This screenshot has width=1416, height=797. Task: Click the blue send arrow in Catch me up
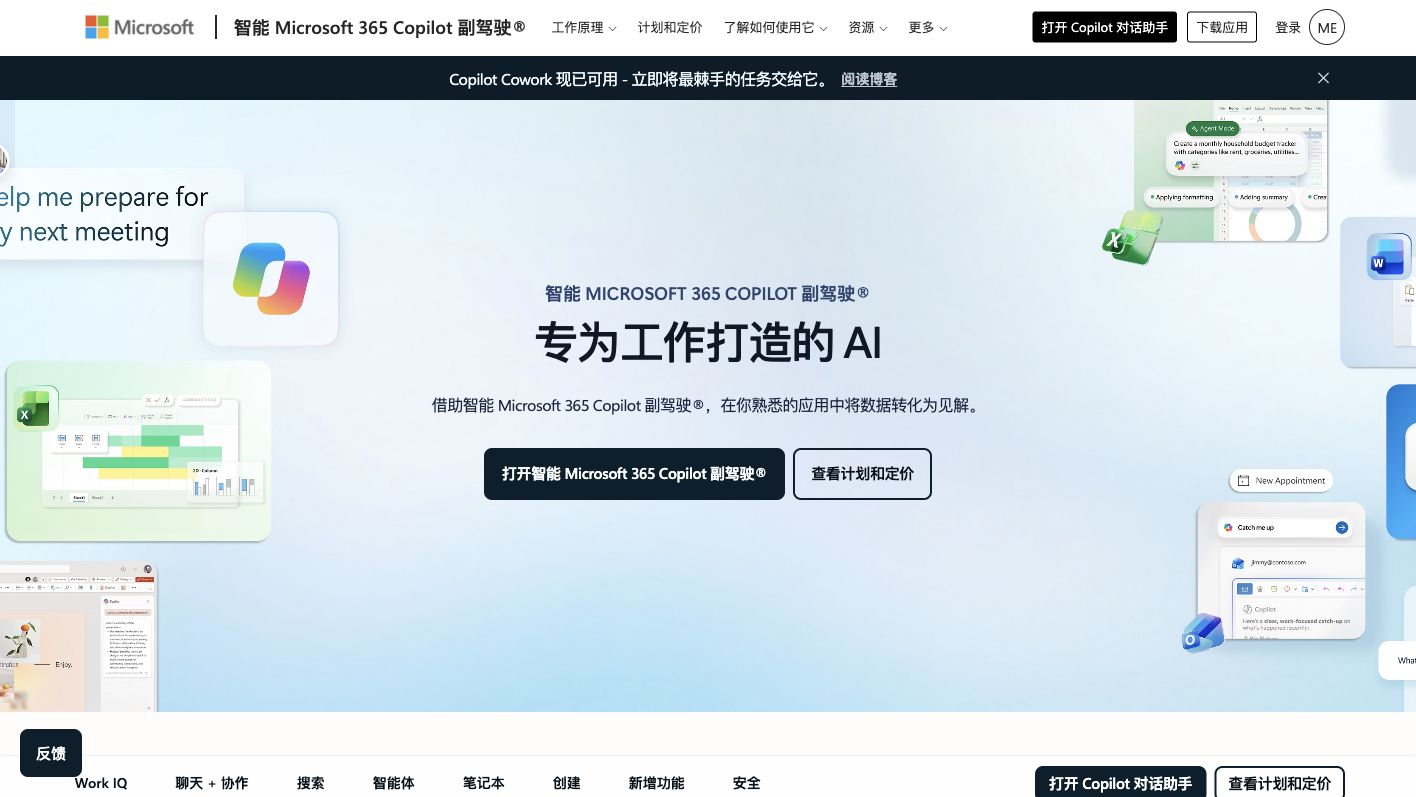pyautogui.click(x=1342, y=527)
